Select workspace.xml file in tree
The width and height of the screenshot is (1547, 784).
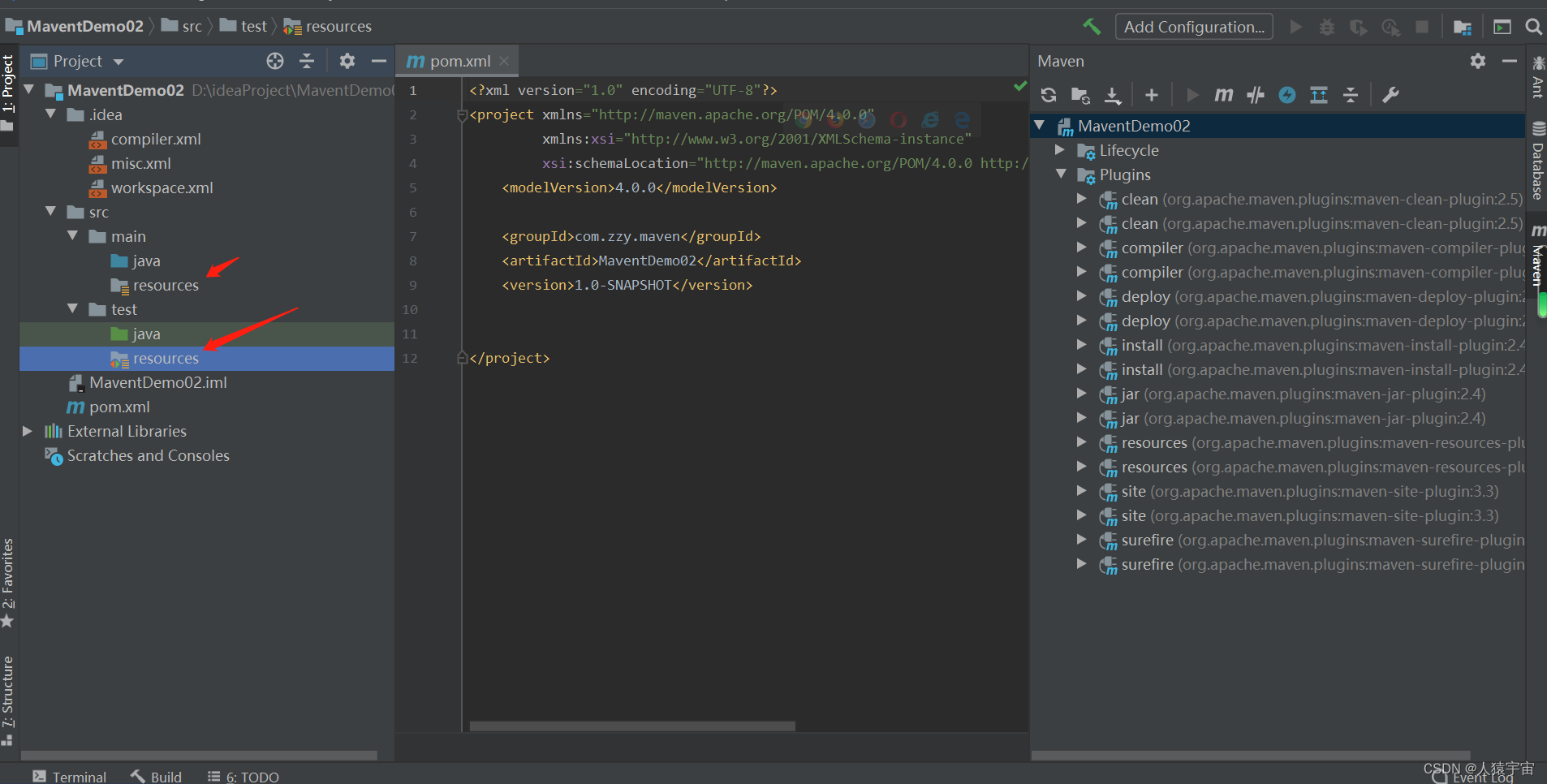(x=162, y=187)
